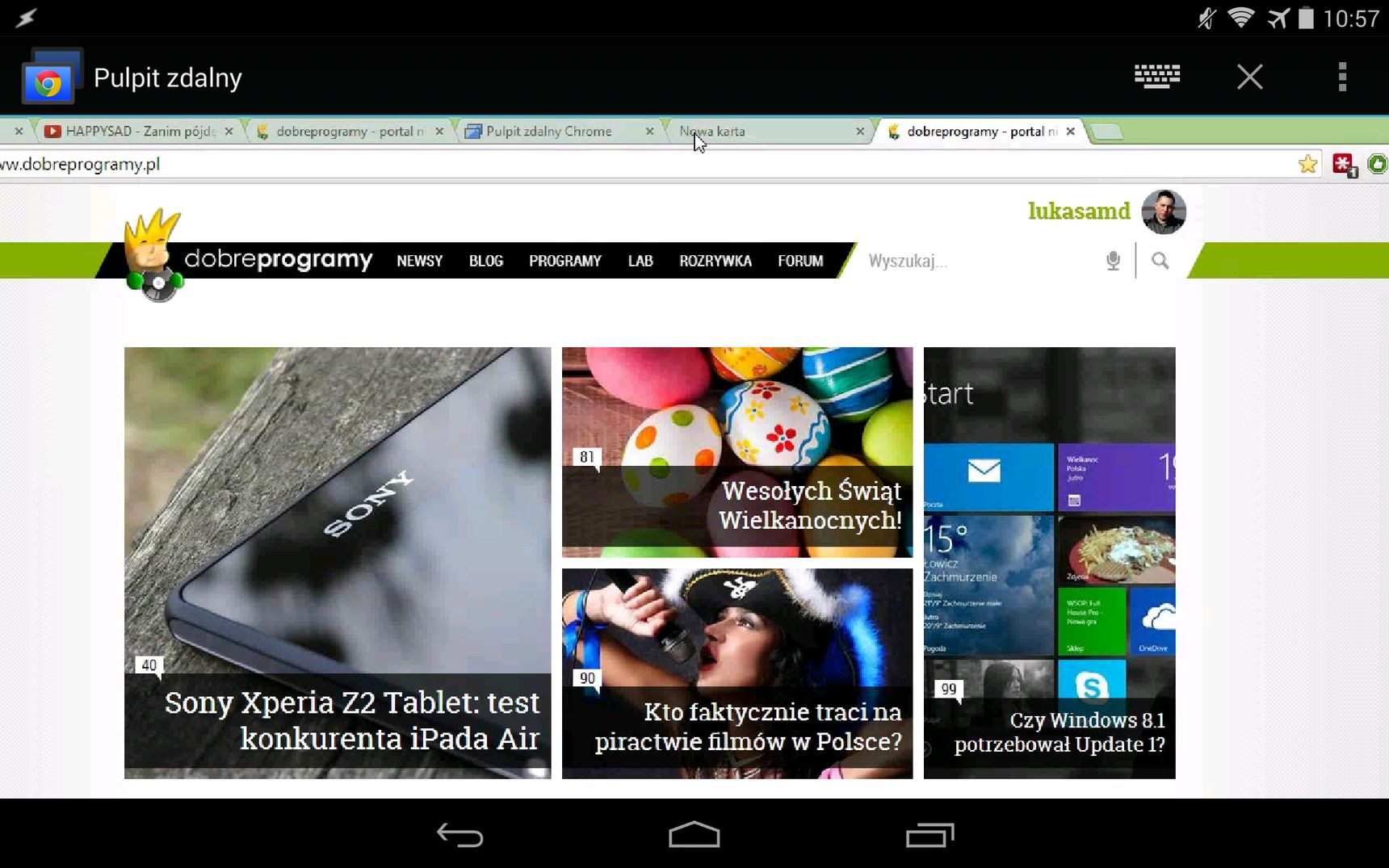The height and width of the screenshot is (868, 1389).
Task: Tap the 10:57 clock
Action: pos(1351,19)
